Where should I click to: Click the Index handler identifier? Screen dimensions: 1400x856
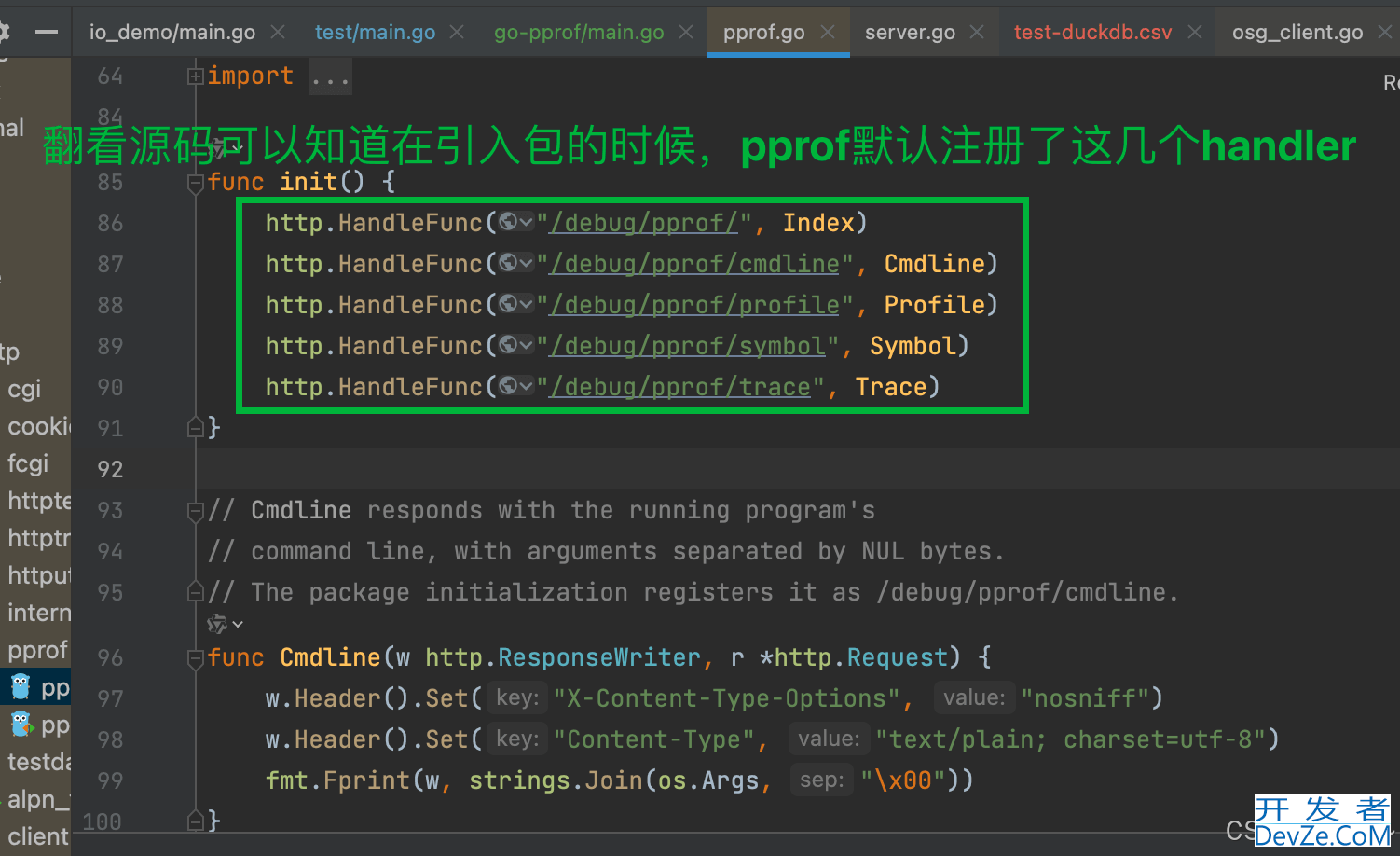point(818,223)
